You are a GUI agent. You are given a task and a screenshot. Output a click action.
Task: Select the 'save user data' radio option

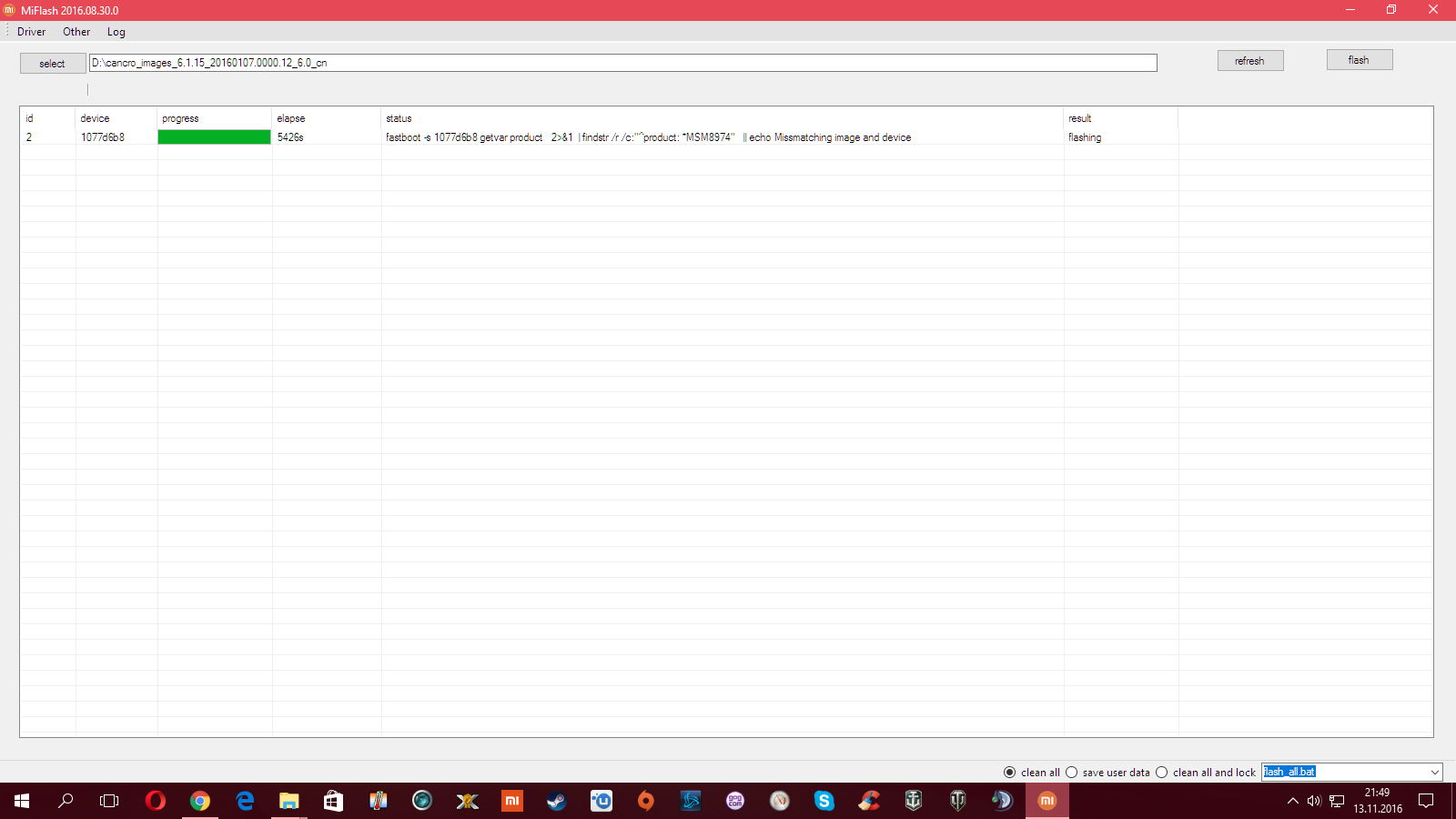pos(1072,773)
